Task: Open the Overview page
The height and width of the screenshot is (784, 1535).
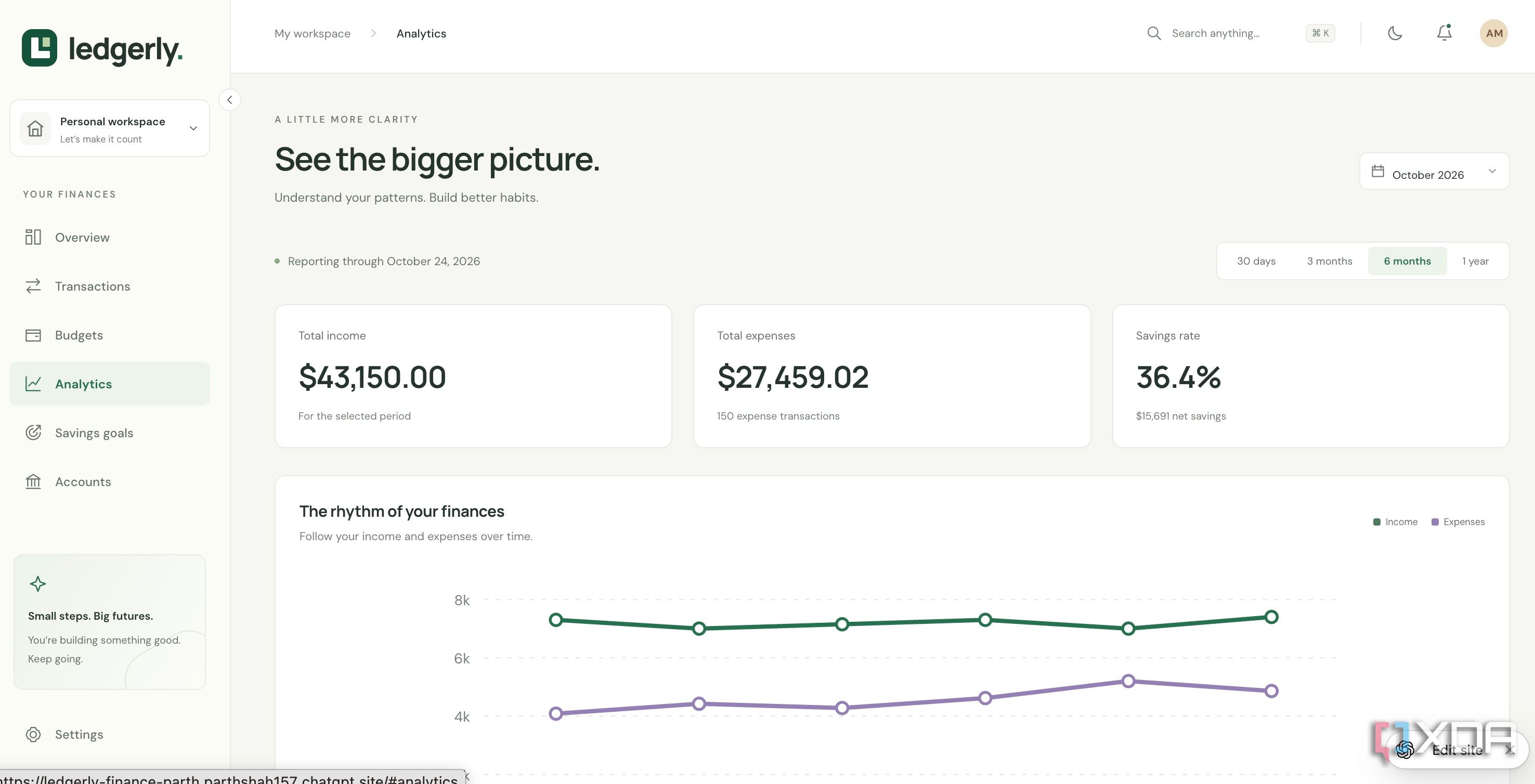Action: [110, 237]
